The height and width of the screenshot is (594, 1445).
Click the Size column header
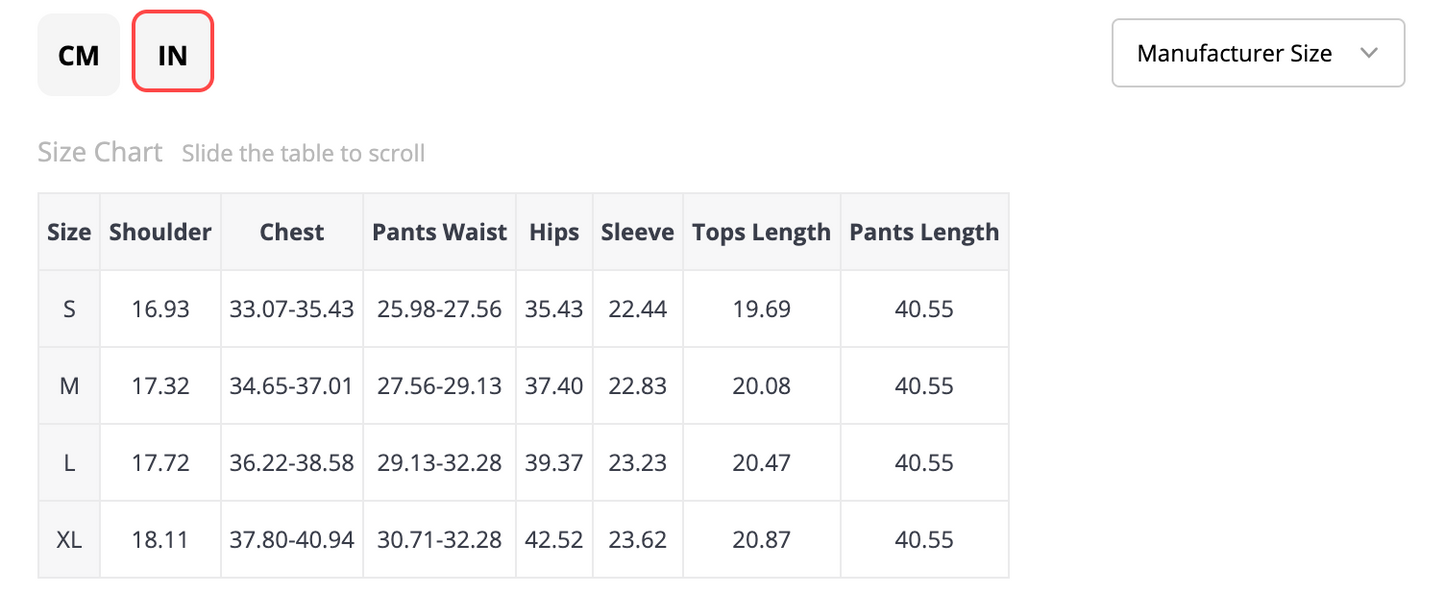tap(69, 232)
